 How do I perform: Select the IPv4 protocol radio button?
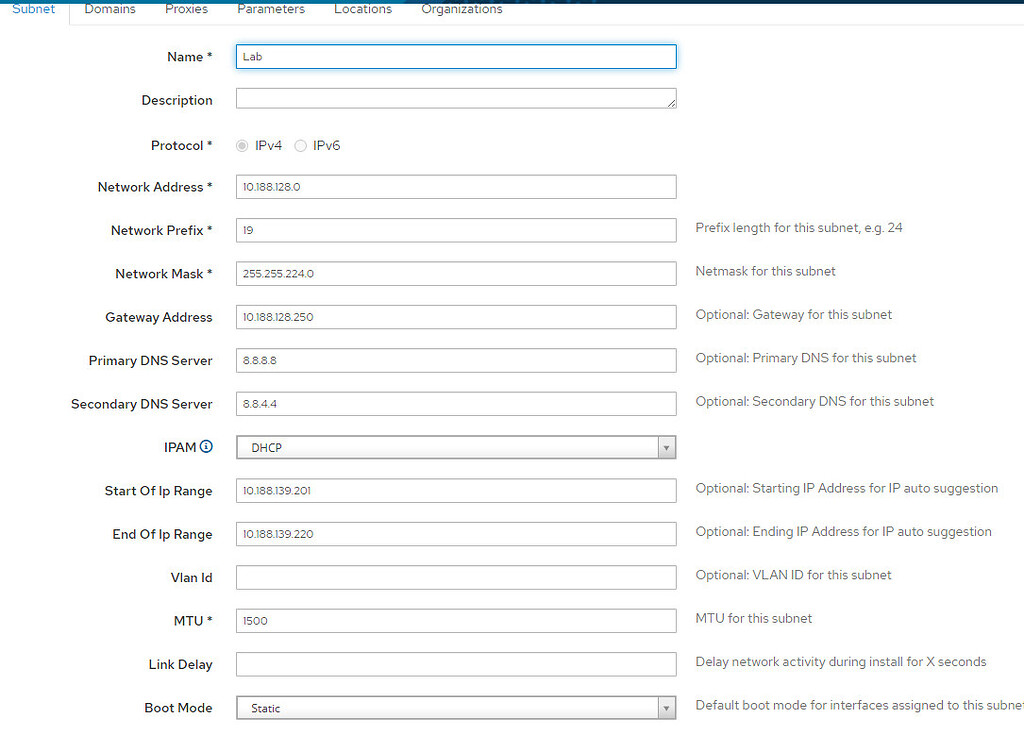point(241,145)
